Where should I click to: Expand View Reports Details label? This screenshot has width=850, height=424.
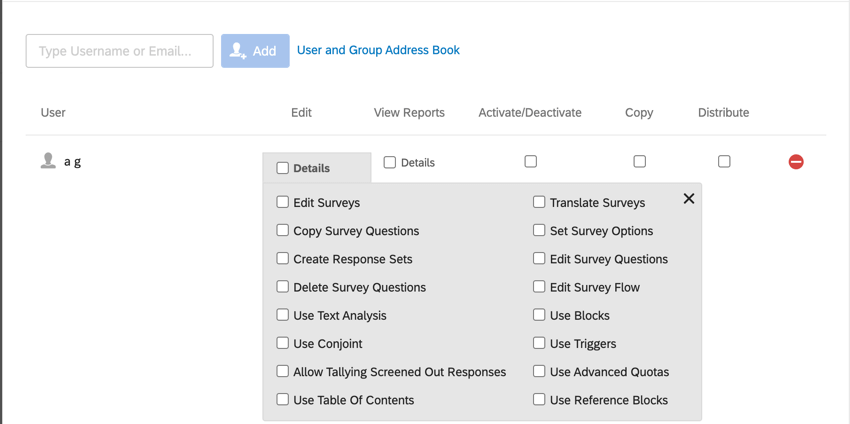pyautogui.click(x=418, y=163)
